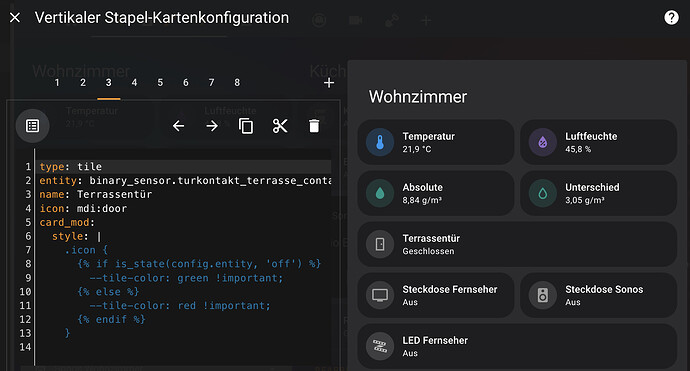Open help via question mark icon
Screen dimensions: 690x371
tap(671, 18)
